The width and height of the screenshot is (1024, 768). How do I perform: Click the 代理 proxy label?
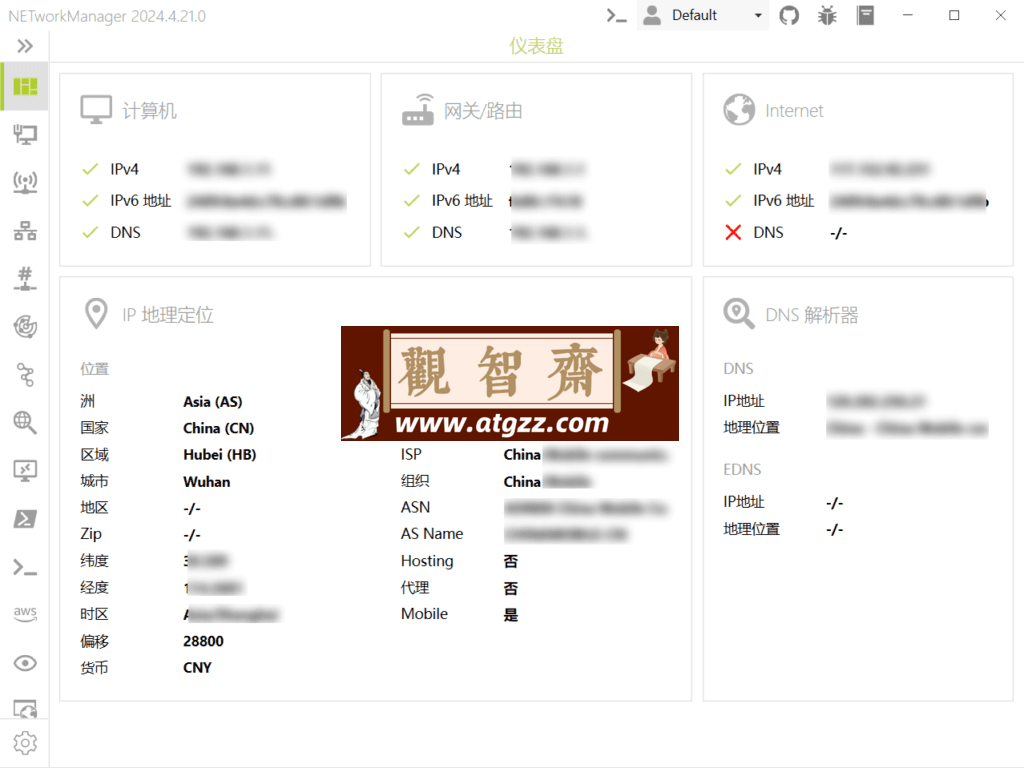(x=415, y=588)
